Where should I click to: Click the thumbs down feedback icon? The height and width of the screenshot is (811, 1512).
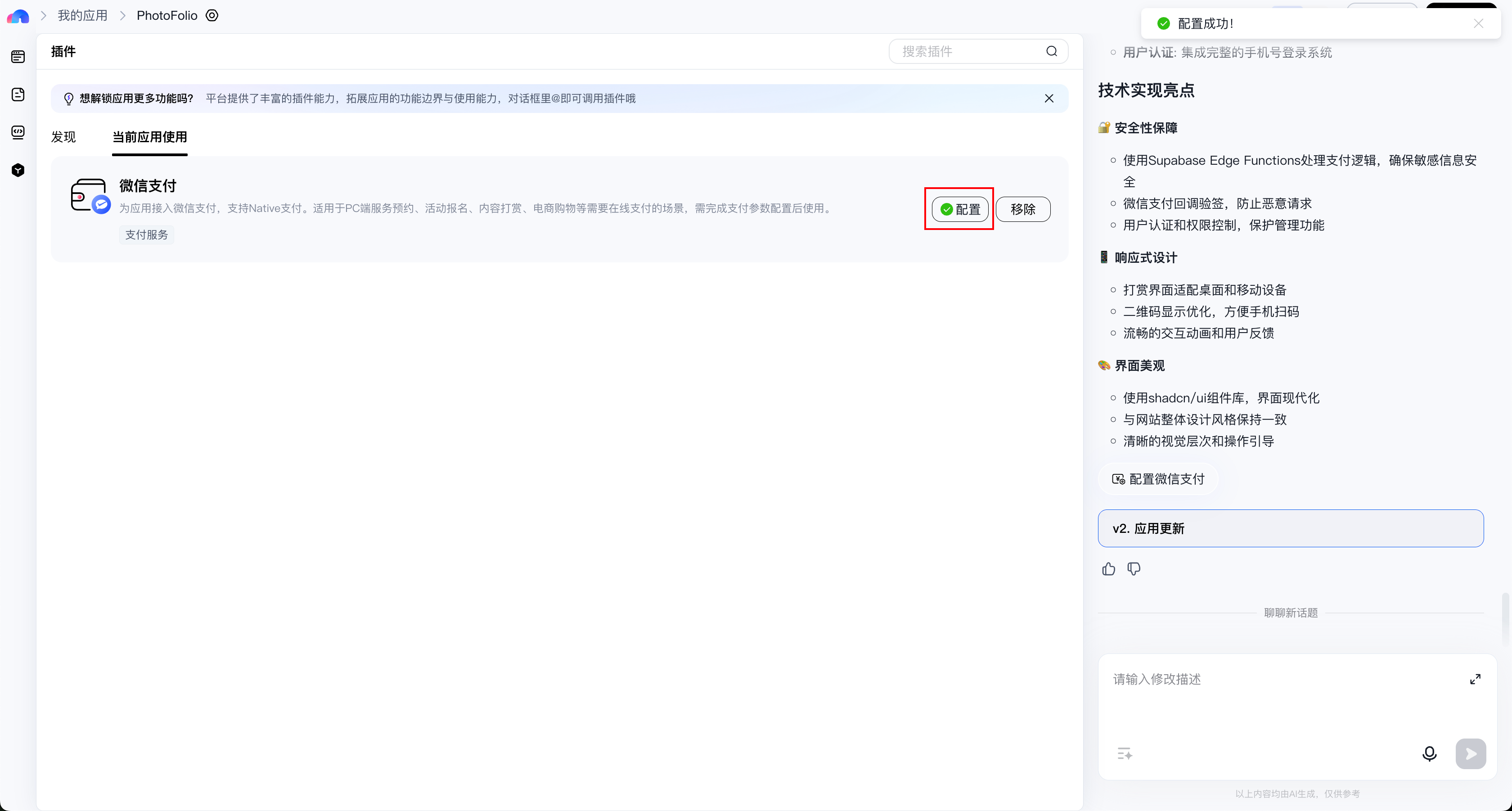(1134, 568)
